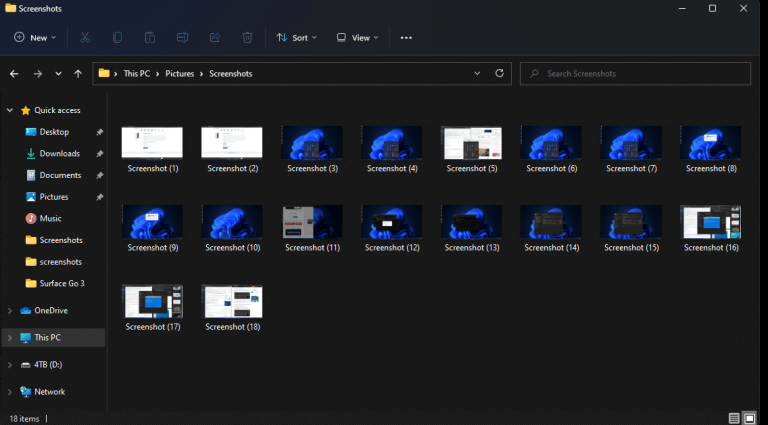The width and height of the screenshot is (768, 425).
Task: Unpin Downloads using its pin icon
Action: [x=99, y=154]
